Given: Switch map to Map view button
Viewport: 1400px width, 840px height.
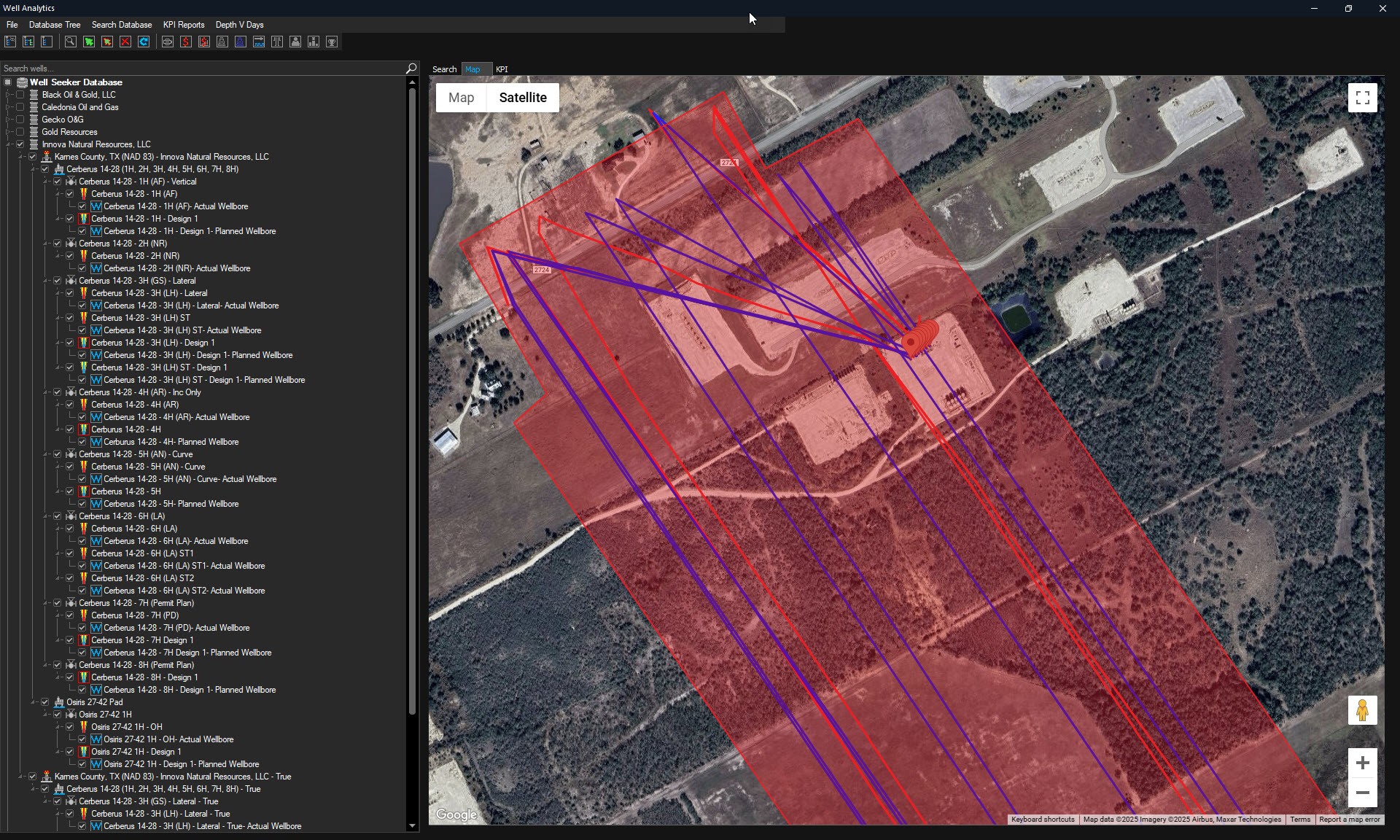Looking at the screenshot, I should tap(461, 98).
